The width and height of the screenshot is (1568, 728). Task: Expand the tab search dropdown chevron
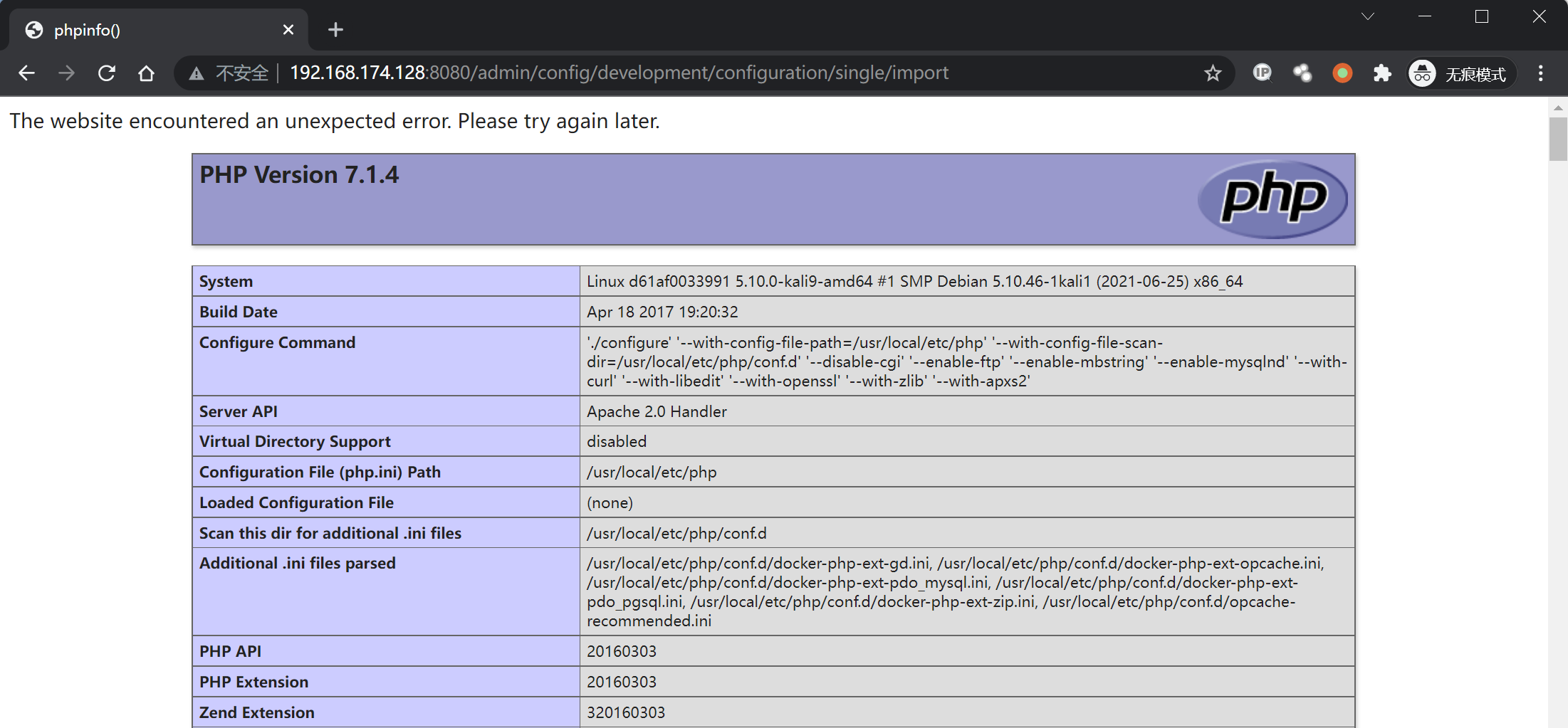point(1368,16)
